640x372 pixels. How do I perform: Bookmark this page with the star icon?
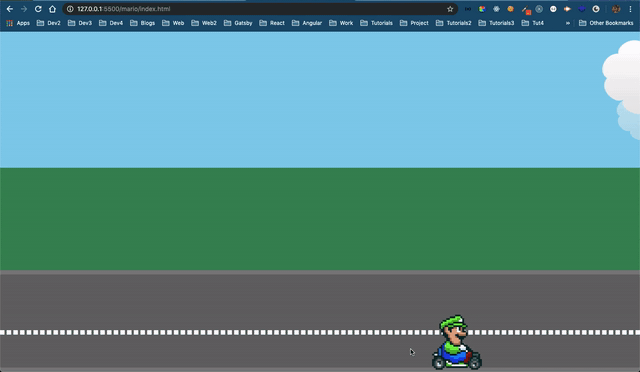[x=450, y=9]
